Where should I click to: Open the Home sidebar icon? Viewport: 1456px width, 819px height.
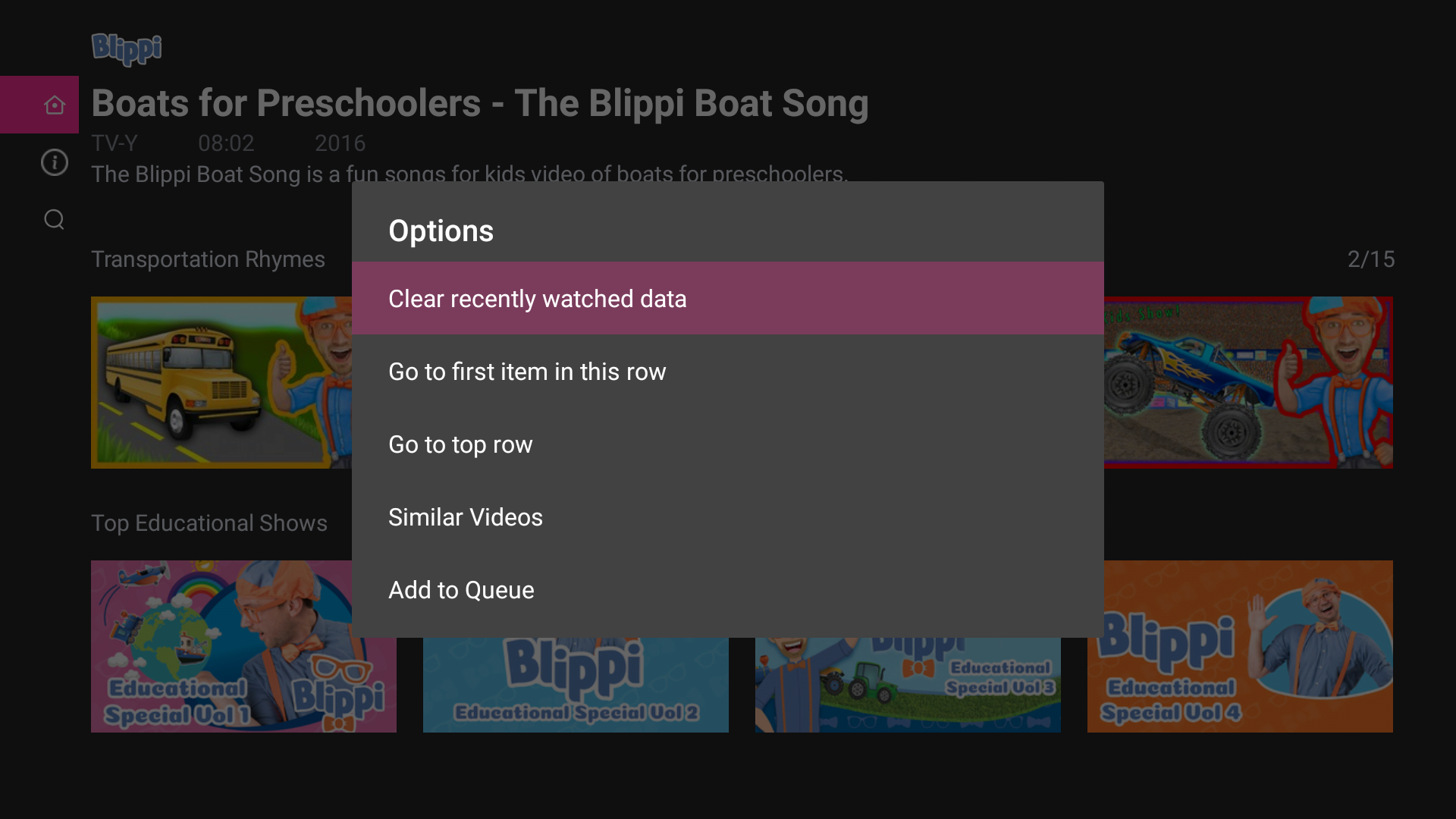pyautogui.click(x=54, y=105)
